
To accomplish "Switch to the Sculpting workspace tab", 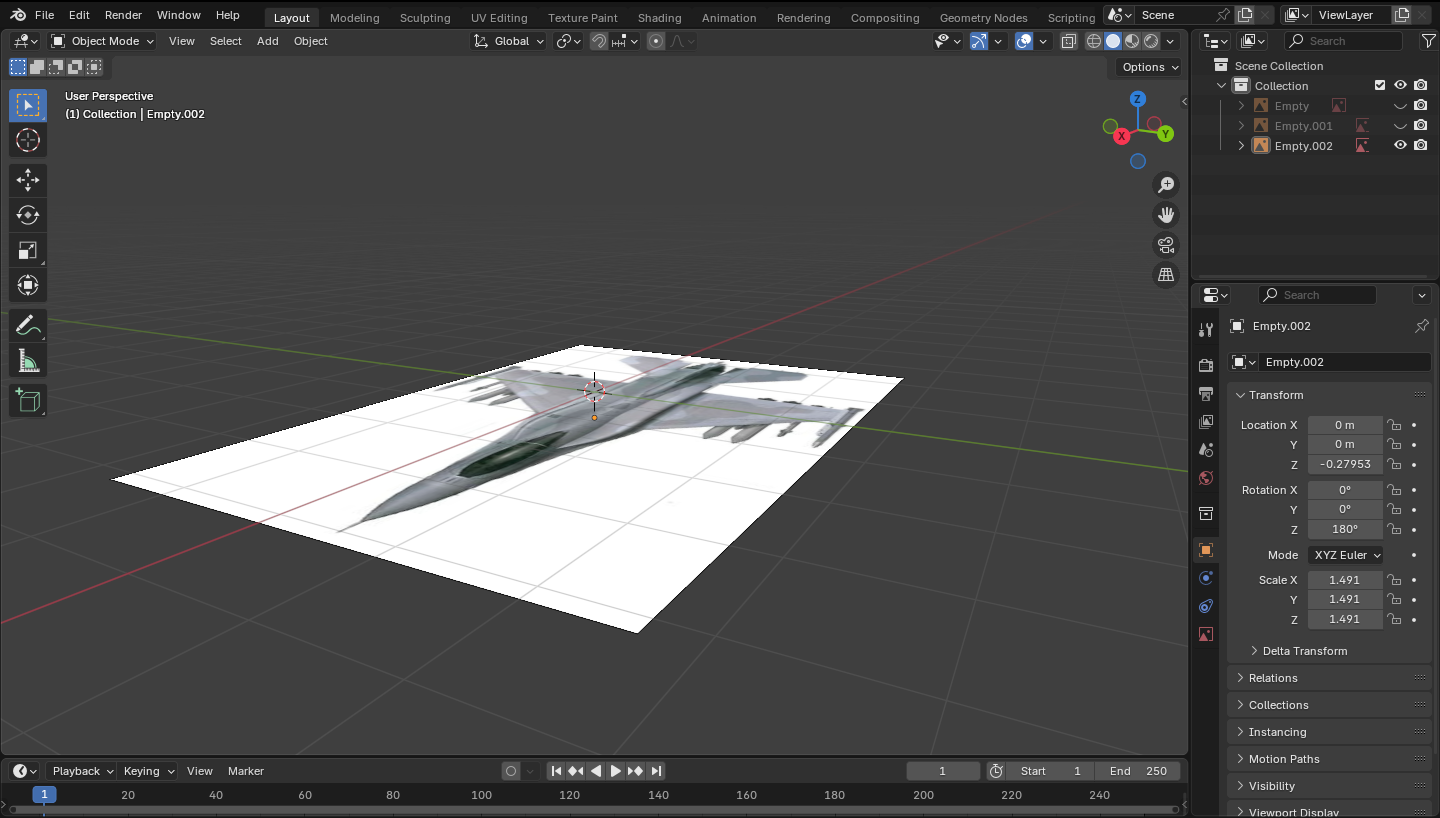I will pos(425,17).
